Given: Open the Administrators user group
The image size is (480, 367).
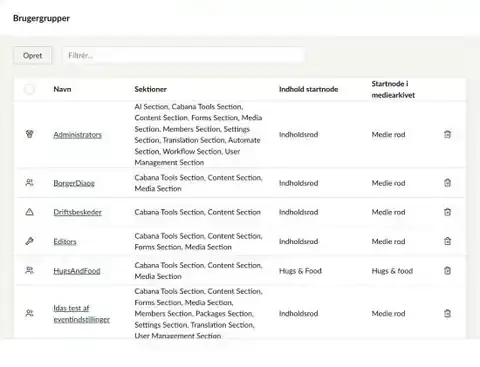Looking at the screenshot, I should click(x=77, y=135).
